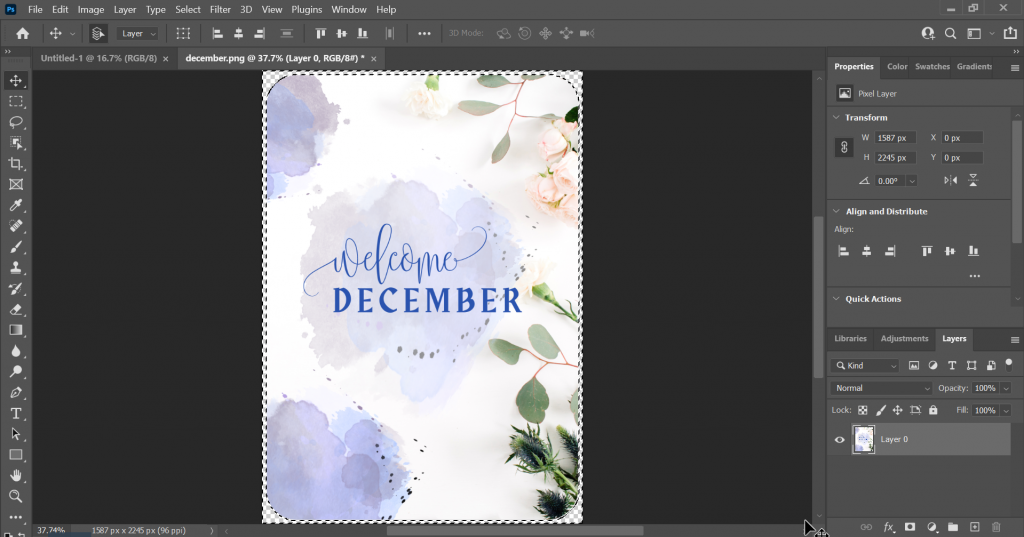The height and width of the screenshot is (537, 1024).
Task: Collapse the Quick Actions section
Action: pos(836,299)
